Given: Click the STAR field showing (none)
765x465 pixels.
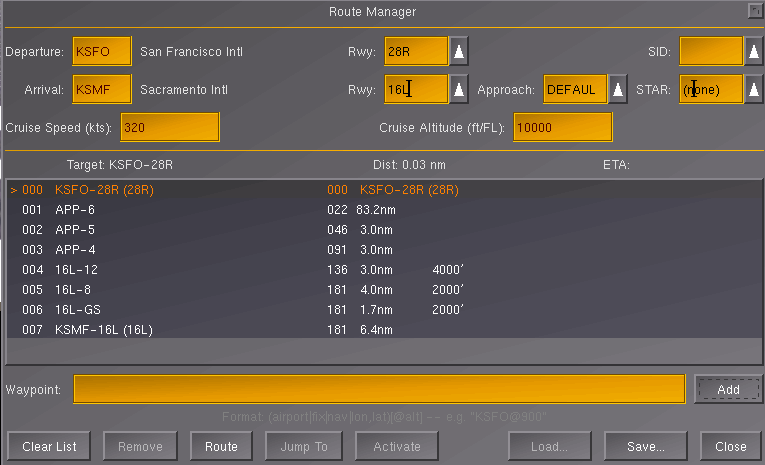Looking at the screenshot, I should (711, 89).
